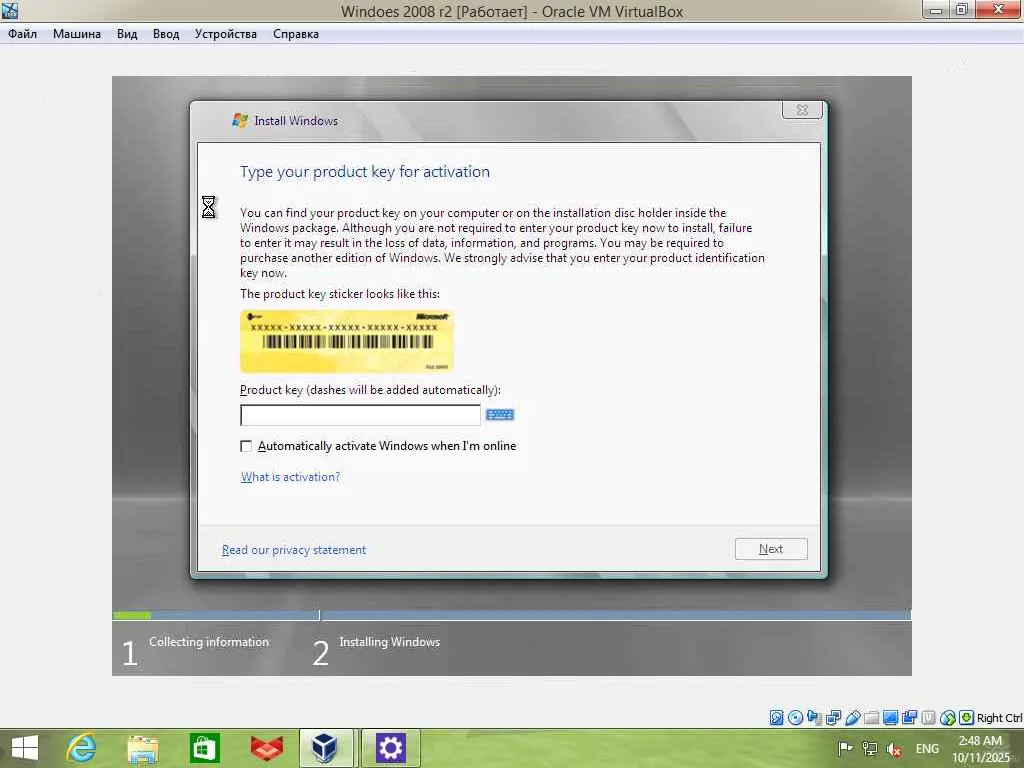Open the Windows Start button
Image resolution: width=1024 pixels, height=768 pixels.
pos(25,748)
